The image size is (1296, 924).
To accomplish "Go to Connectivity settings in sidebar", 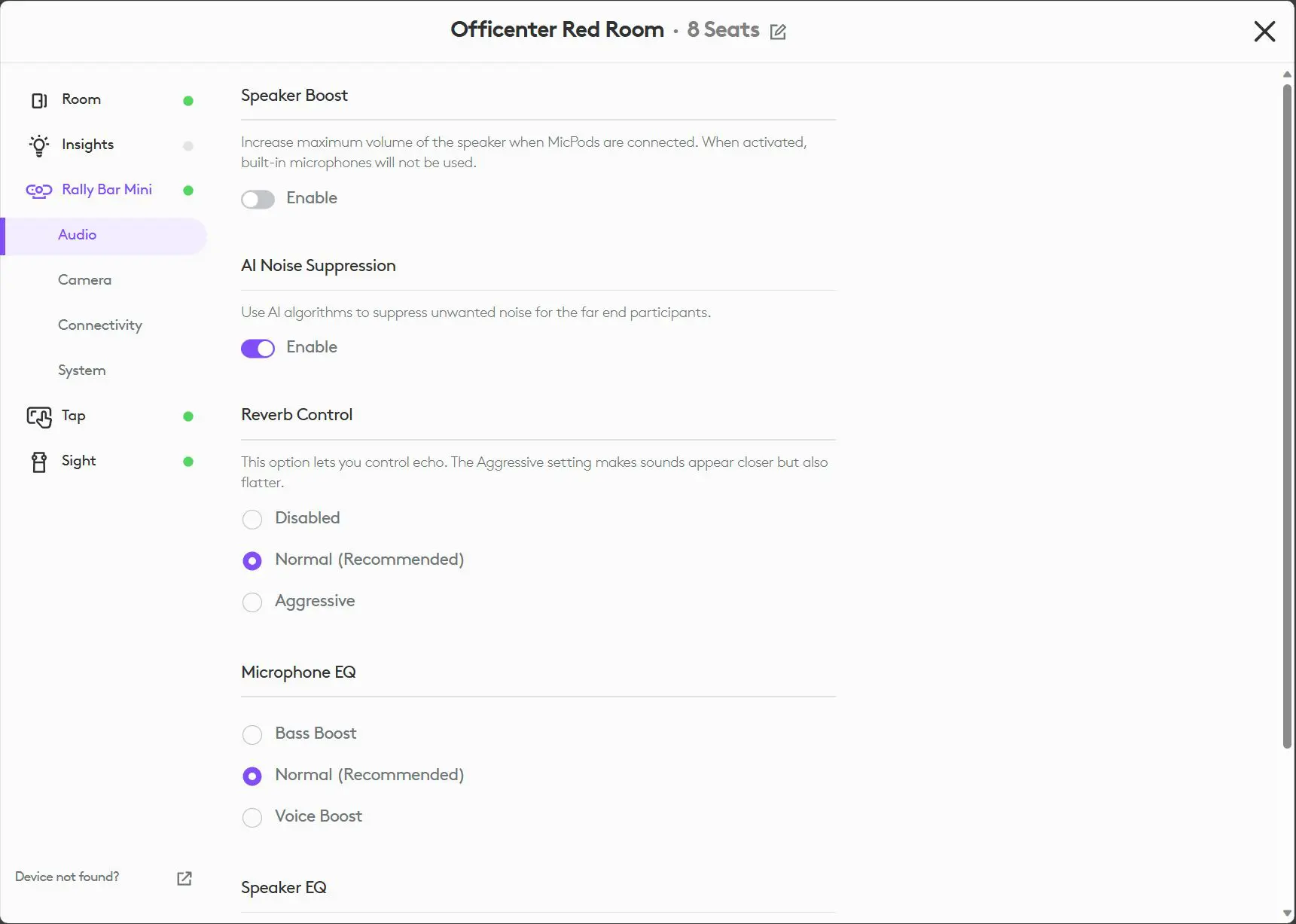I will tap(100, 325).
